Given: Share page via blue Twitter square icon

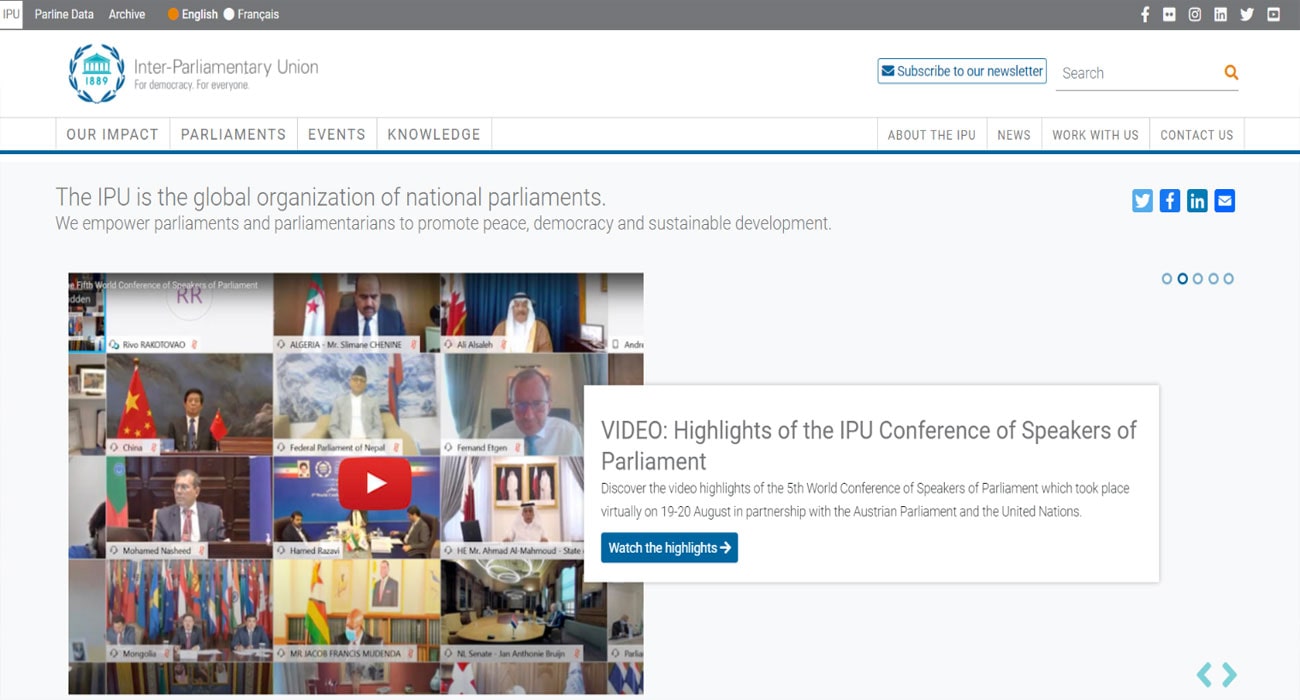Looking at the screenshot, I should pyautogui.click(x=1142, y=201).
